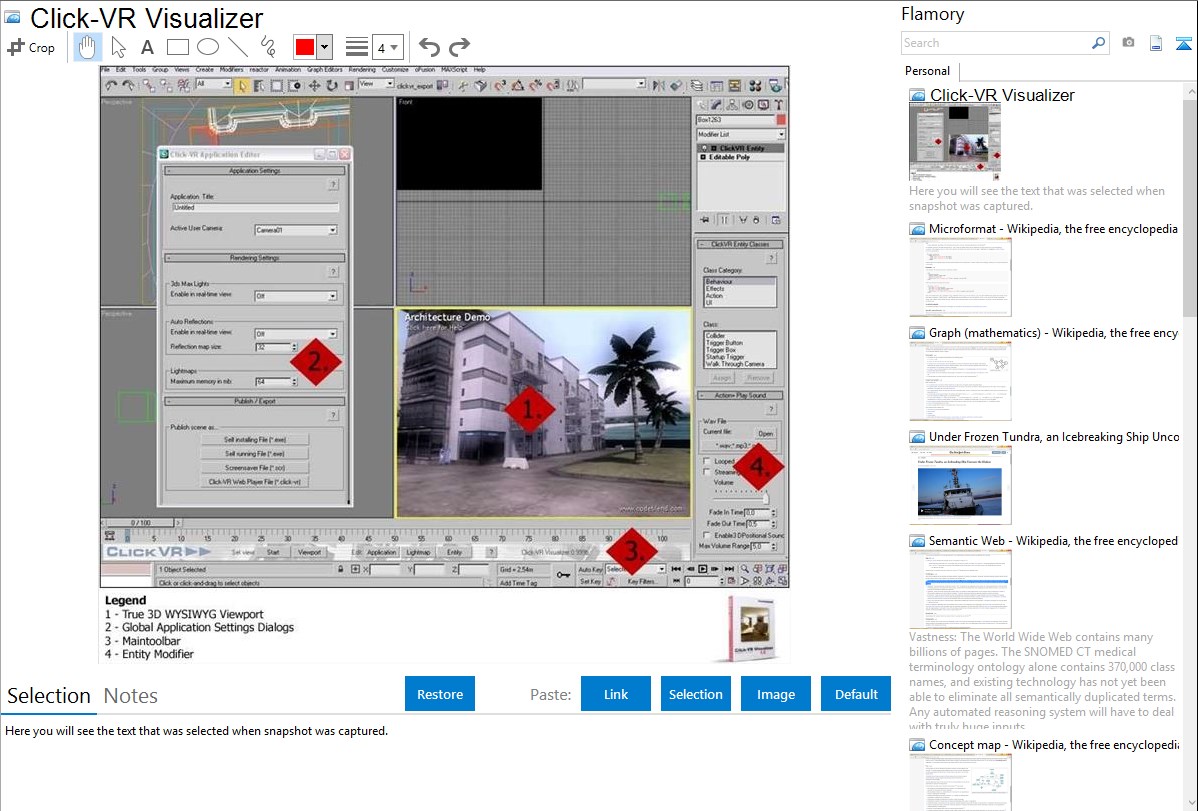Click the box packaging image beside the Legend
The height and width of the screenshot is (811, 1198).
[751, 628]
